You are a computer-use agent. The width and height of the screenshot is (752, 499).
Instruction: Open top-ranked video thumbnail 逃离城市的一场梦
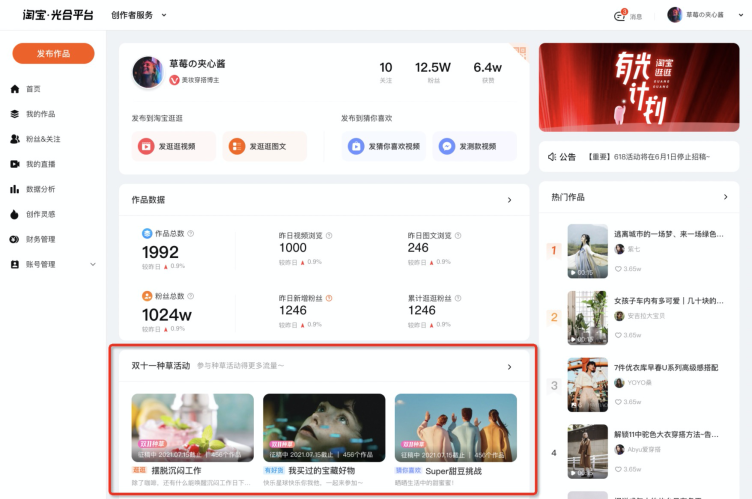(x=588, y=251)
